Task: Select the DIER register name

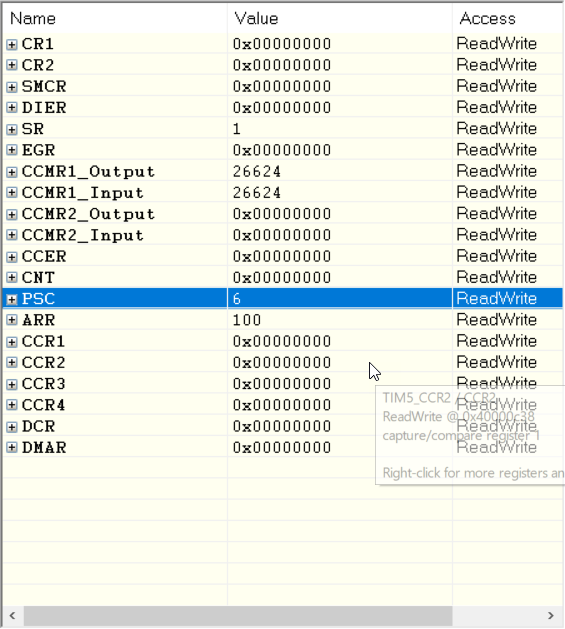Action: (x=44, y=108)
